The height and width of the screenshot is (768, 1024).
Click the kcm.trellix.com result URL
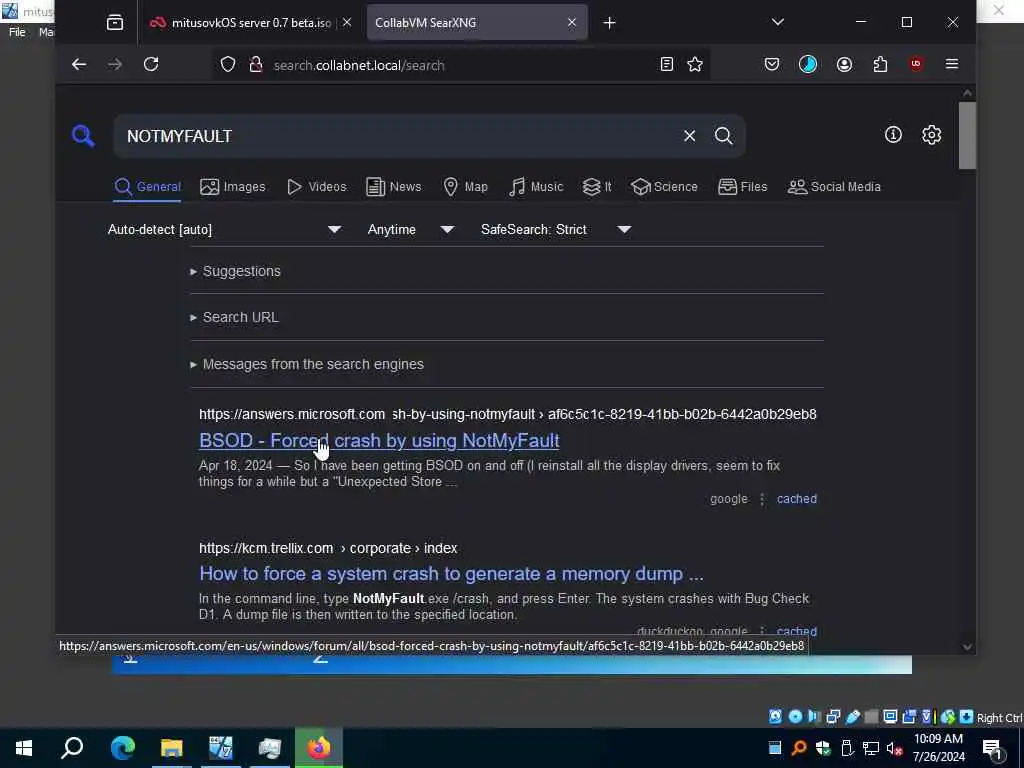click(x=328, y=548)
